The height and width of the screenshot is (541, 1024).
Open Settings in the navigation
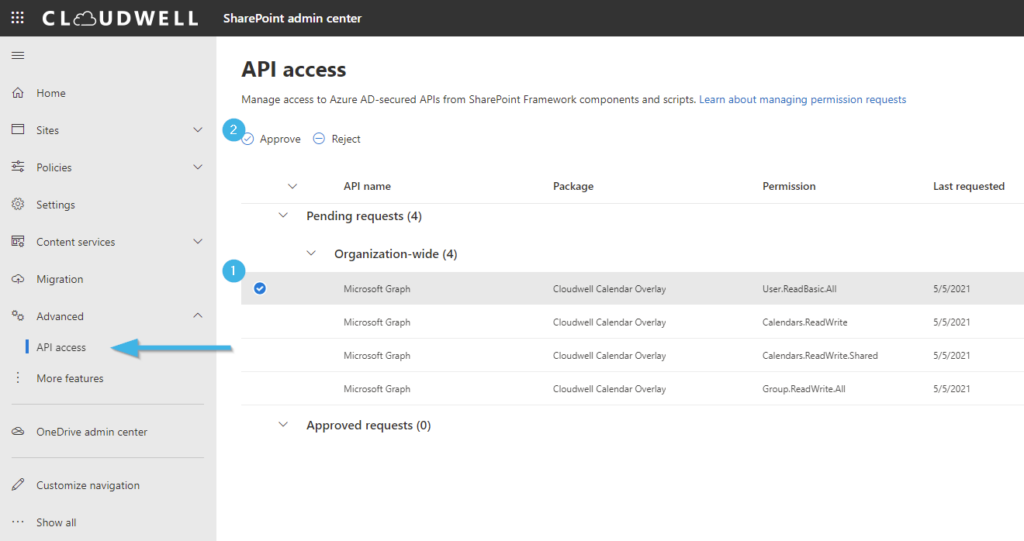point(56,205)
